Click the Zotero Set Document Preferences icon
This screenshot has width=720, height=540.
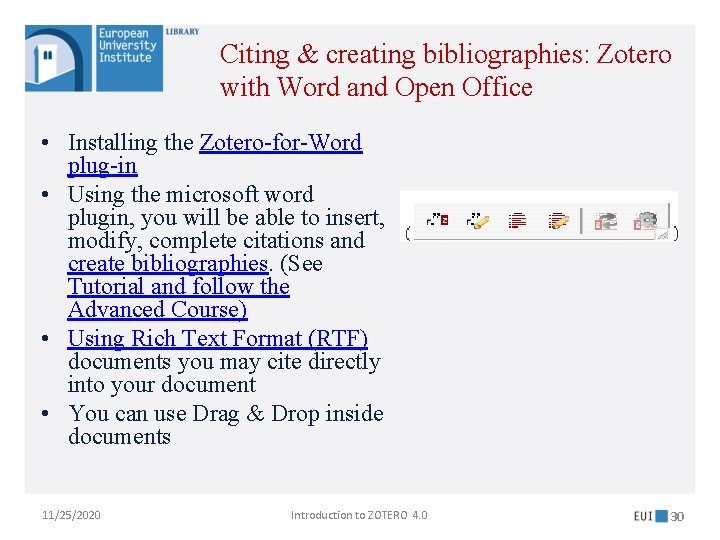tap(645, 221)
